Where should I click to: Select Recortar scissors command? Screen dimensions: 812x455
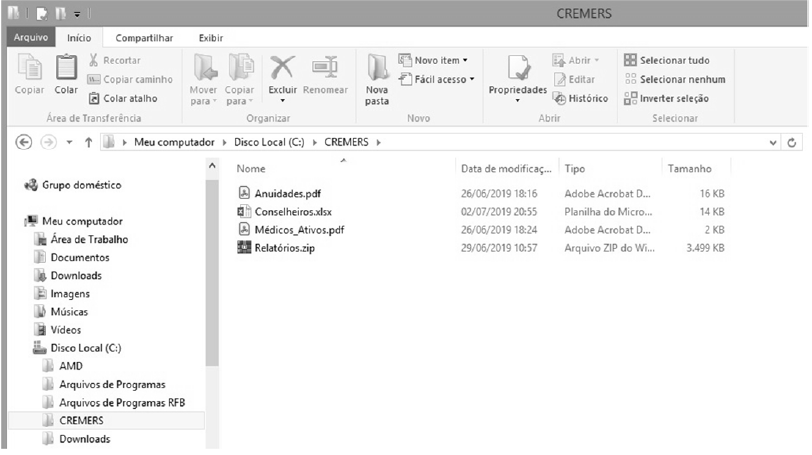pyautogui.click(x=115, y=60)
